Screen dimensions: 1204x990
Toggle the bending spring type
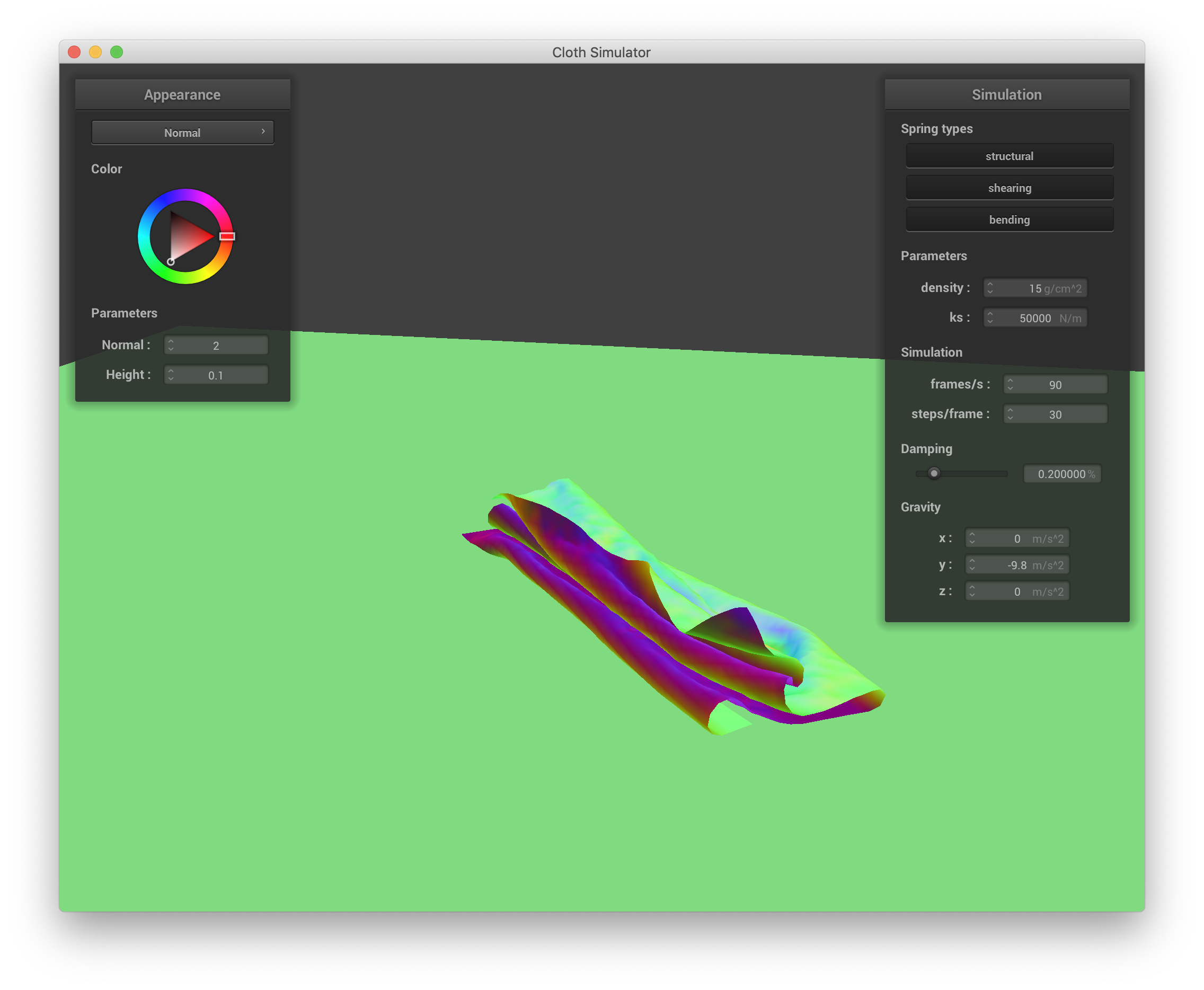(x=1009, y=219)
